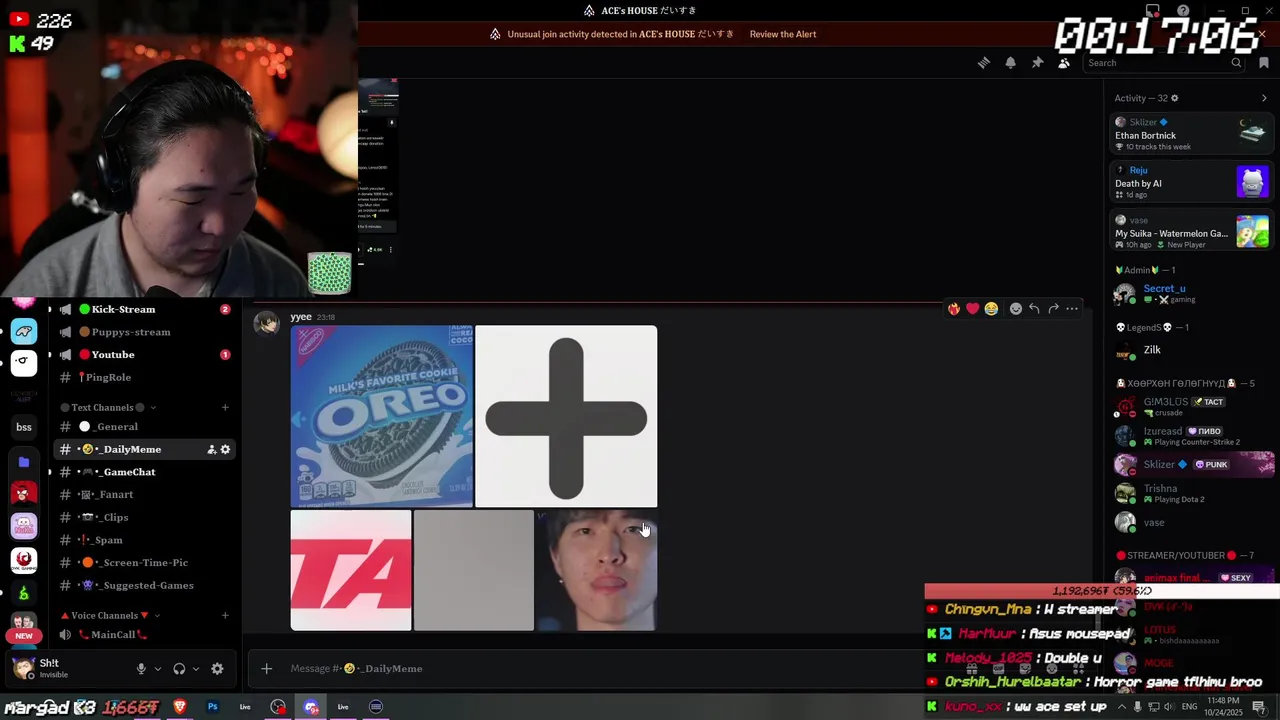Viewport: 1280px width, 720px height.
Task: Open member Secret_u profile
Action: tap(1192, 293)
